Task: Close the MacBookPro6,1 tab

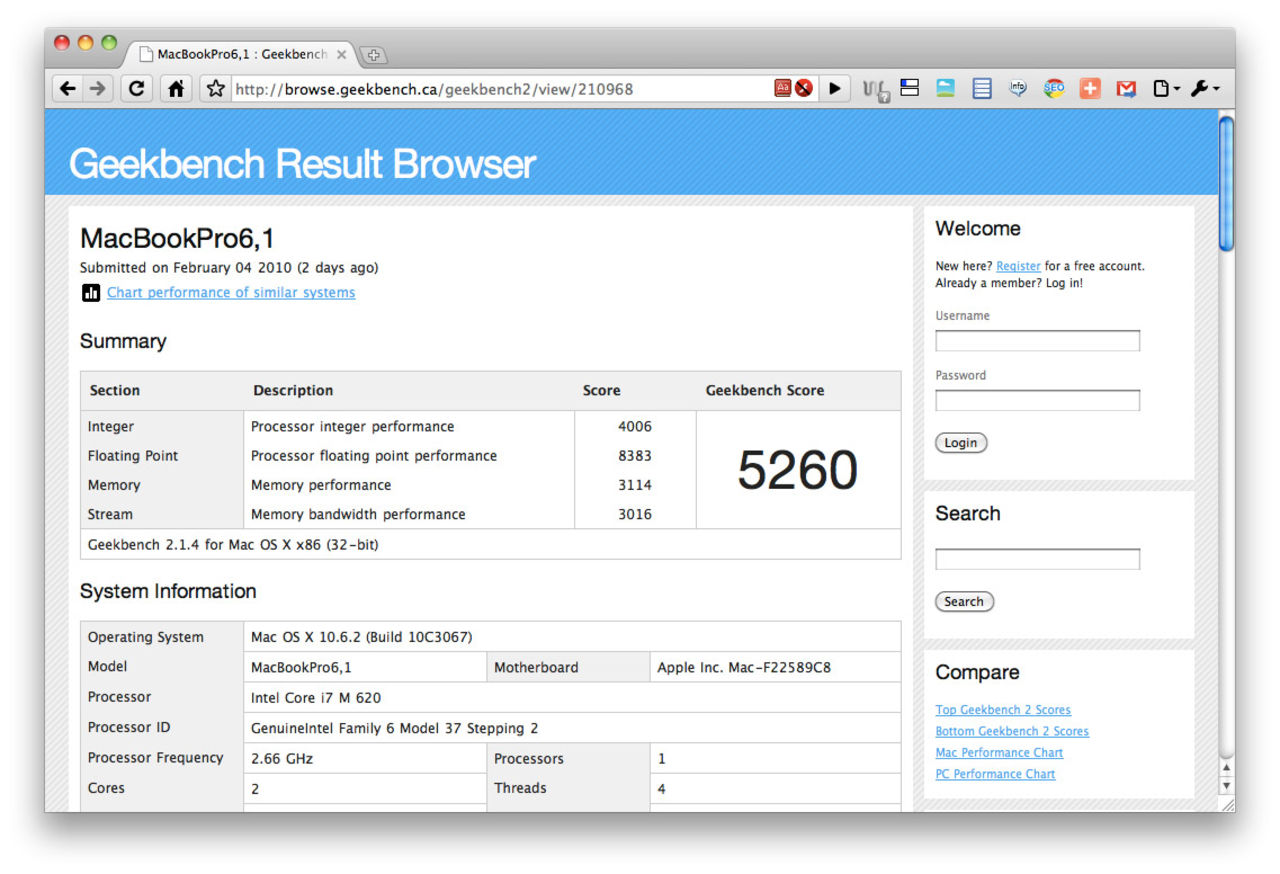Action: [341, 54]
